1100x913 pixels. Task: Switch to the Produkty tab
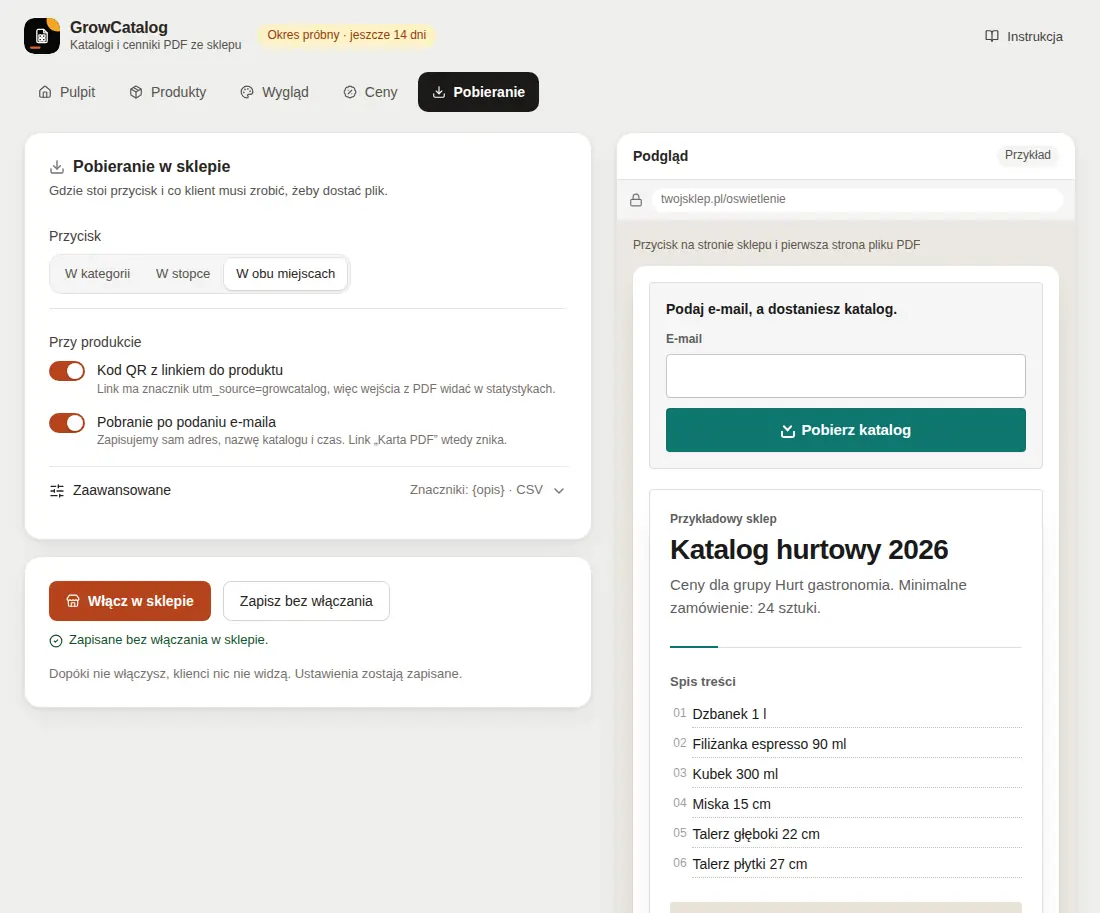click(168, 92)
